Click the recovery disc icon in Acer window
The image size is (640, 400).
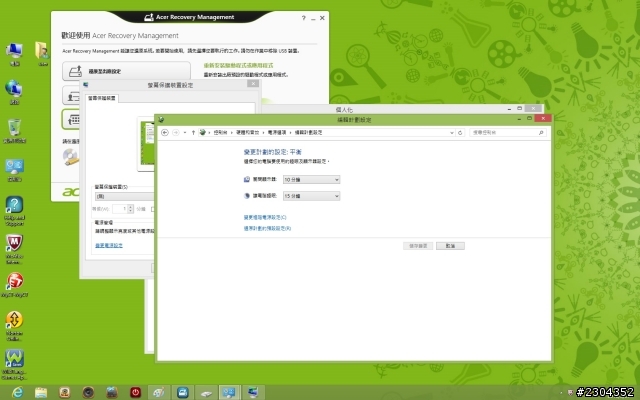tap(71, 157)
